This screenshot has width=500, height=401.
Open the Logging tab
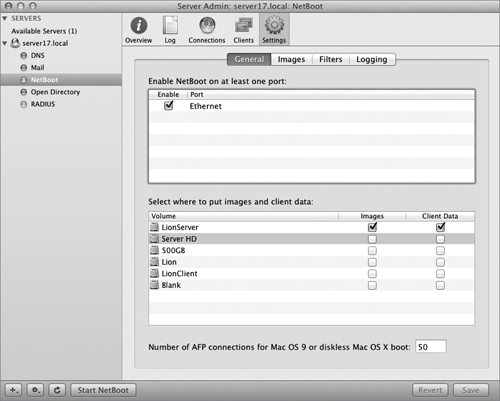coord(372,59)
